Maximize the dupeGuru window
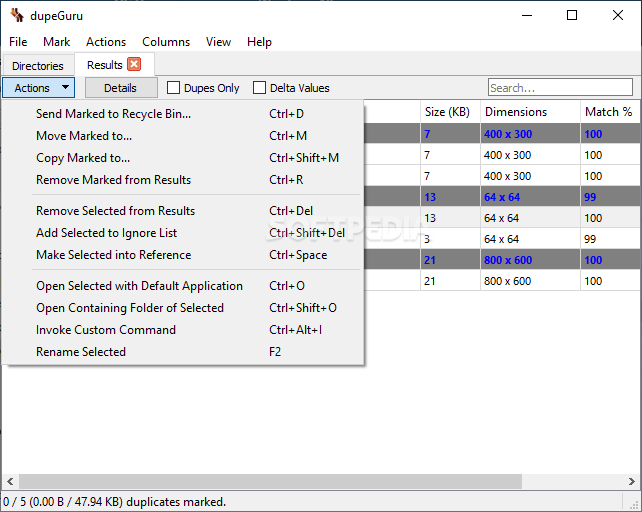The image size is (642, 512). (x=572, y=16)
